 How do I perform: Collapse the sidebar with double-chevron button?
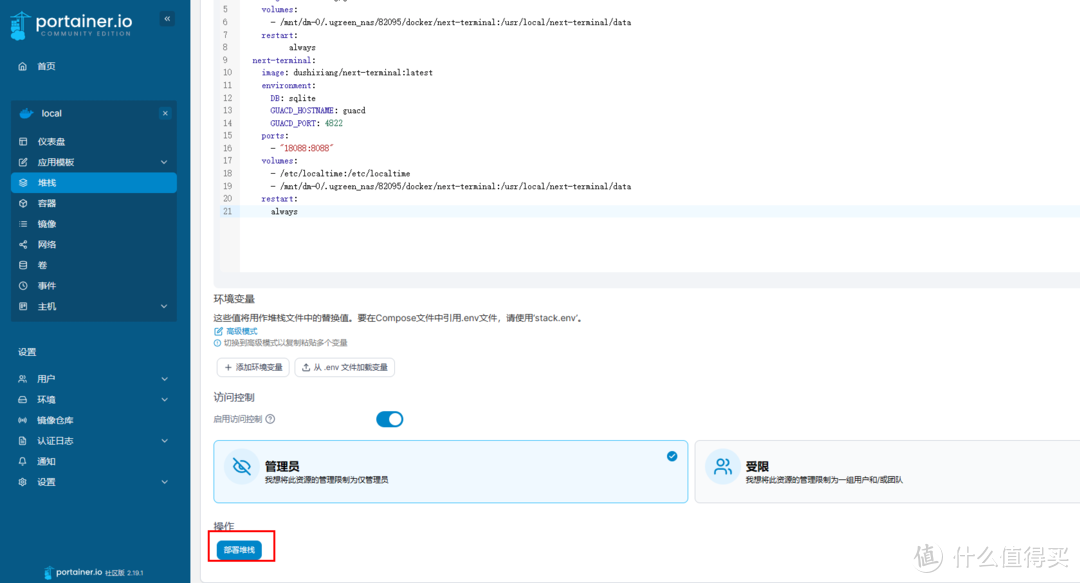pyautogui.click(x=167, y=19)
